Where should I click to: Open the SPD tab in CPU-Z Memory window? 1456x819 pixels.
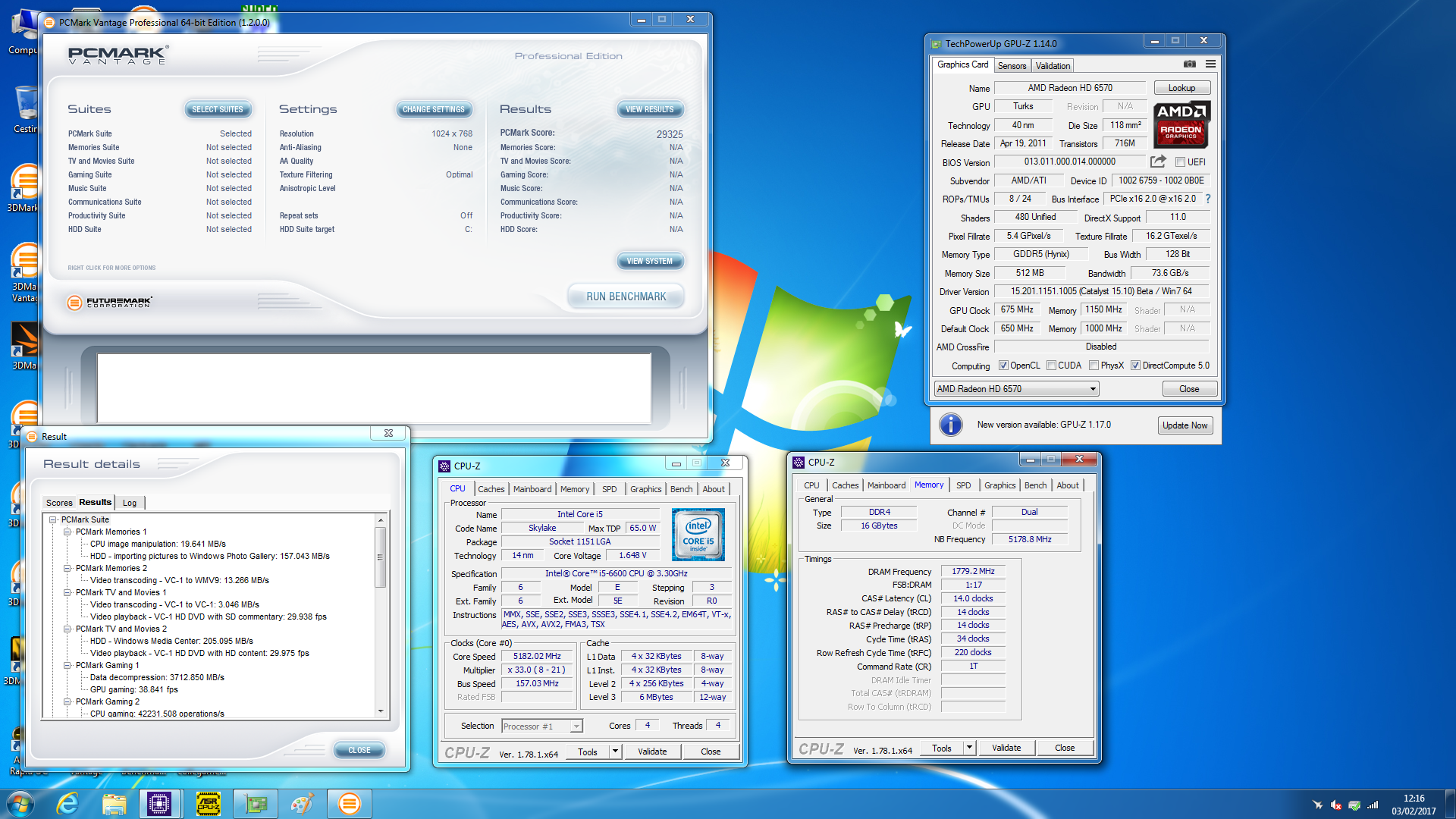point(963,485)
